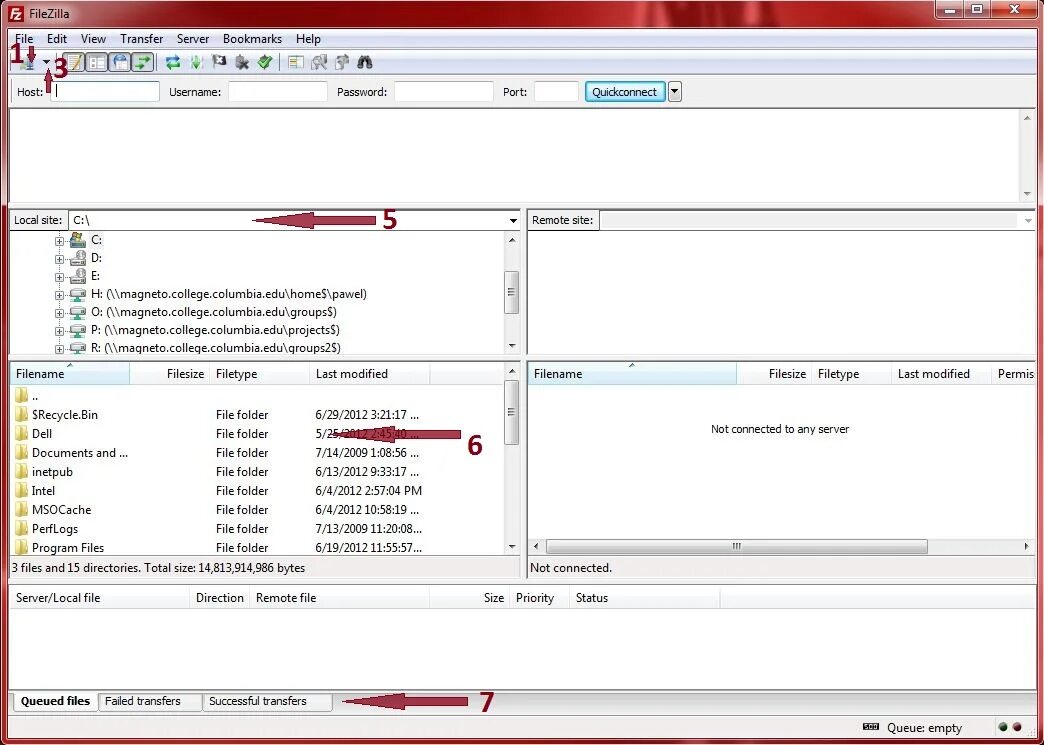Disconnect from the current server

[242, 63]
